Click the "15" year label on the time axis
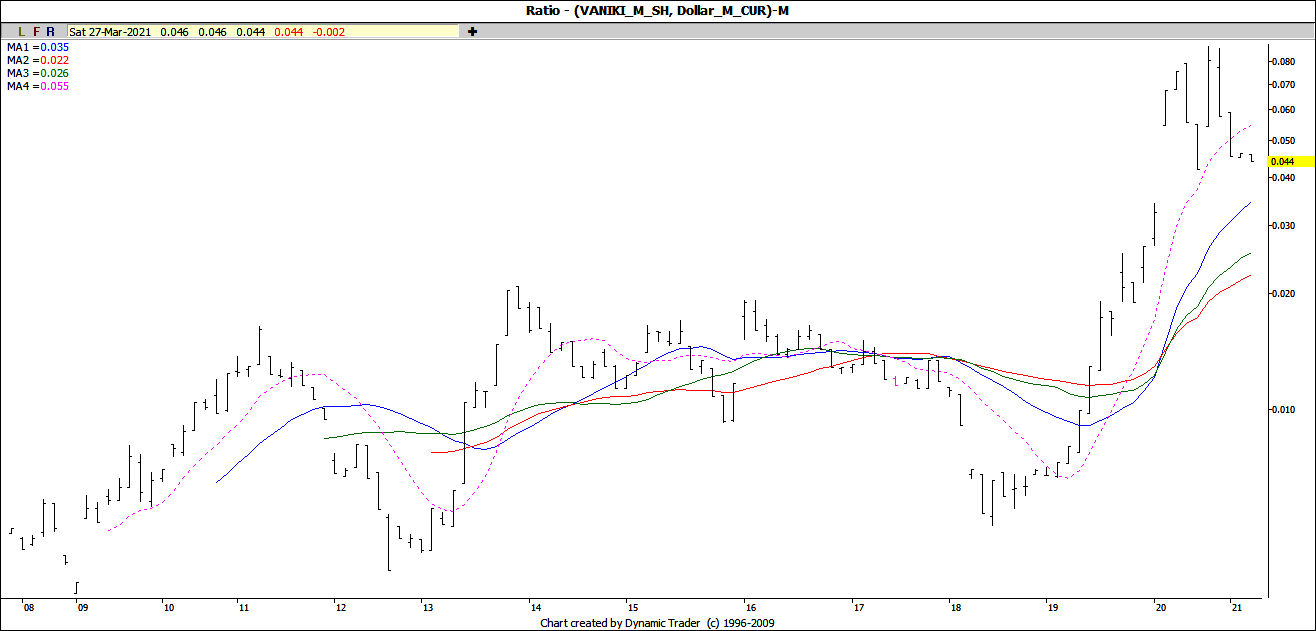This screenshot has height=631, width=1316. (633, 608)
